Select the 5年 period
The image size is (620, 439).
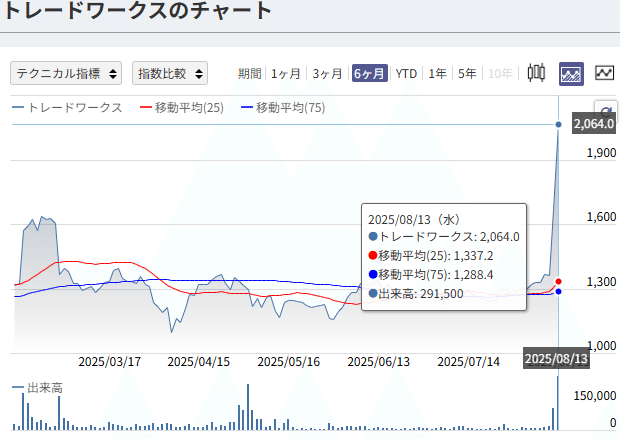(x=467, y=74)
